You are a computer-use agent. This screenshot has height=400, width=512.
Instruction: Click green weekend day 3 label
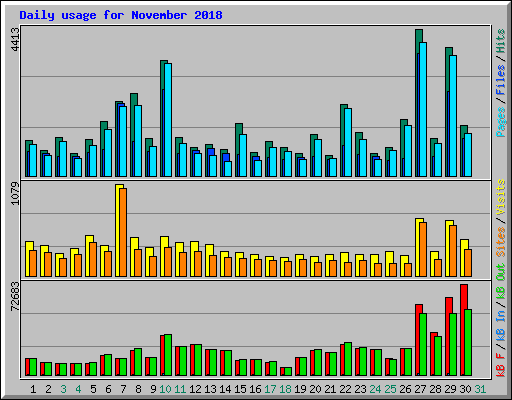[63, 389]
